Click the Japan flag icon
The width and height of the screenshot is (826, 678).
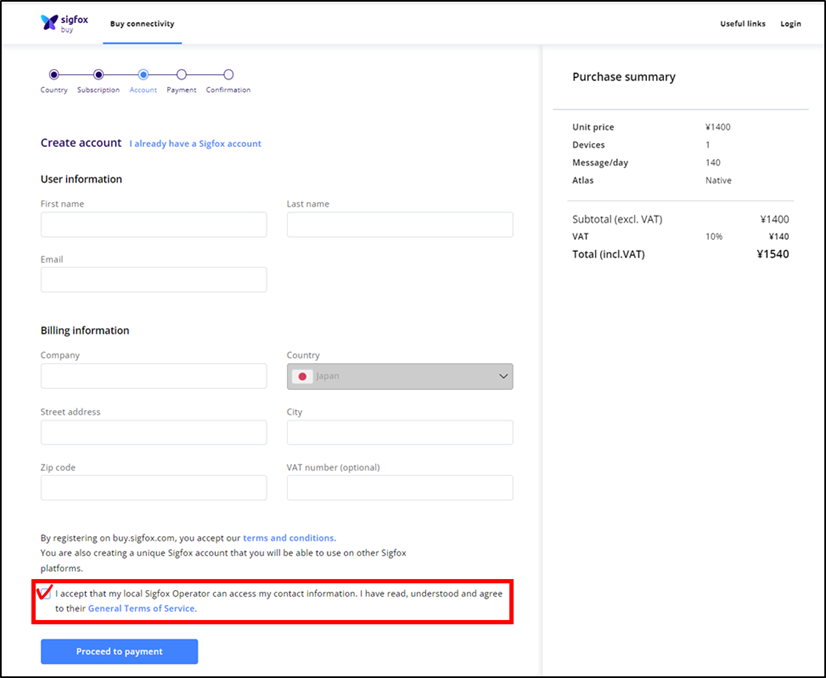tap(302, 376)
